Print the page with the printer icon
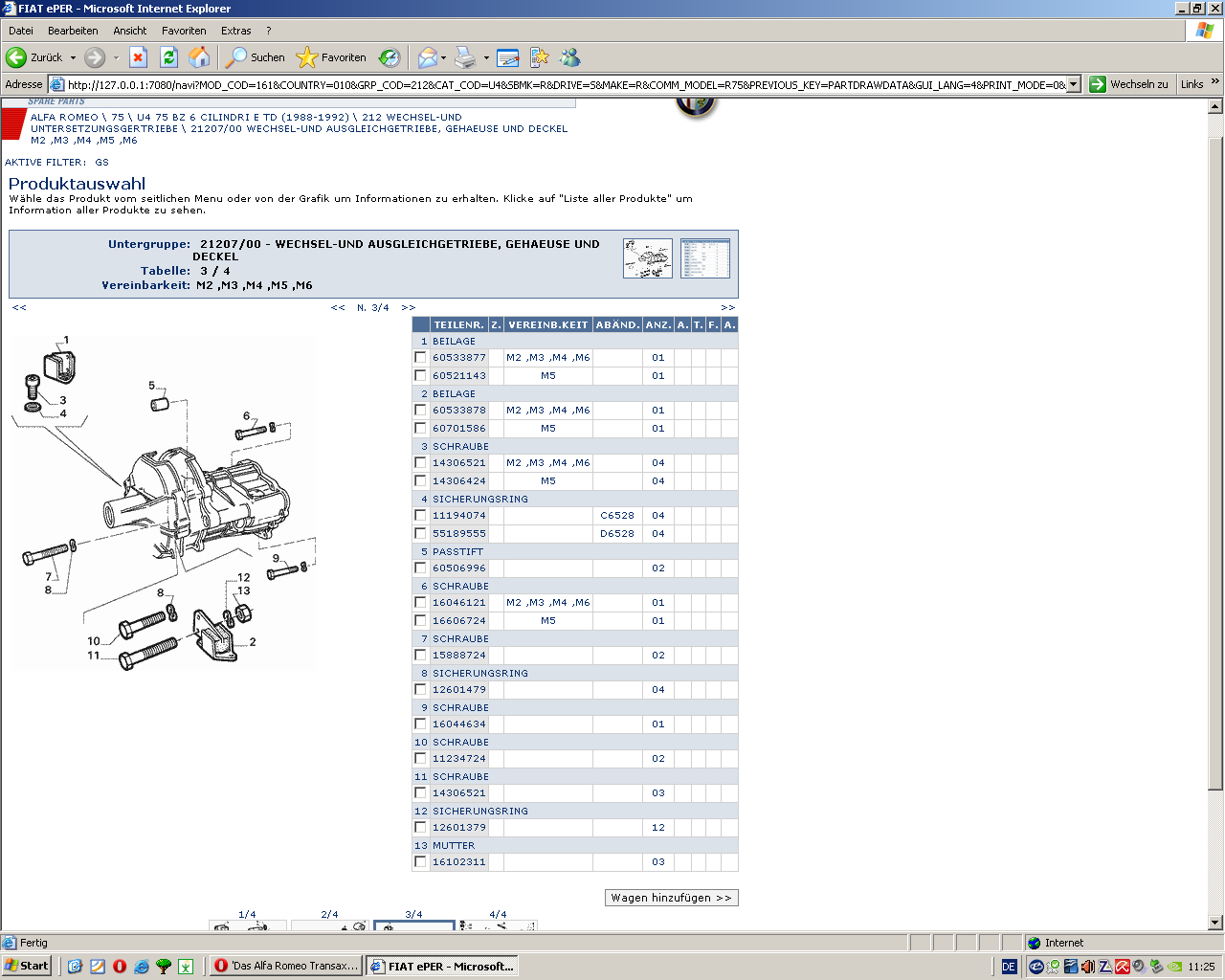 pos(465,57)
